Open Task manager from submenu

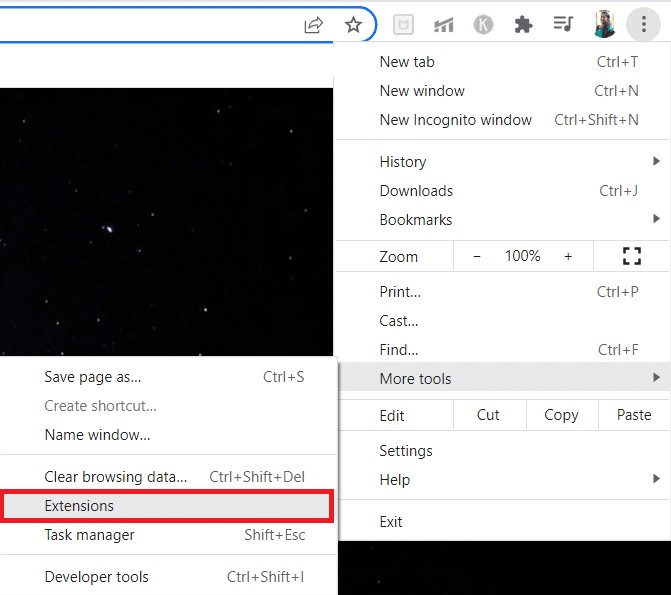coord(168,535)
